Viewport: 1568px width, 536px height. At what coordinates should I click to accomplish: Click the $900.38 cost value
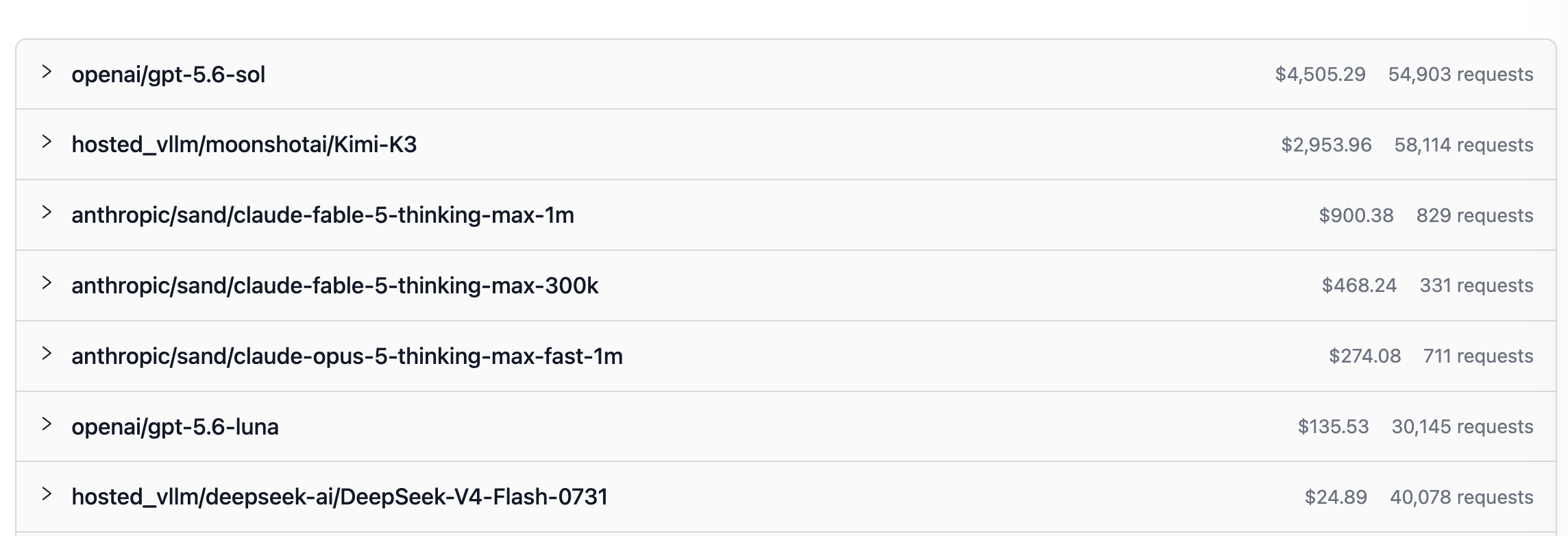(x=1356, y=215)
